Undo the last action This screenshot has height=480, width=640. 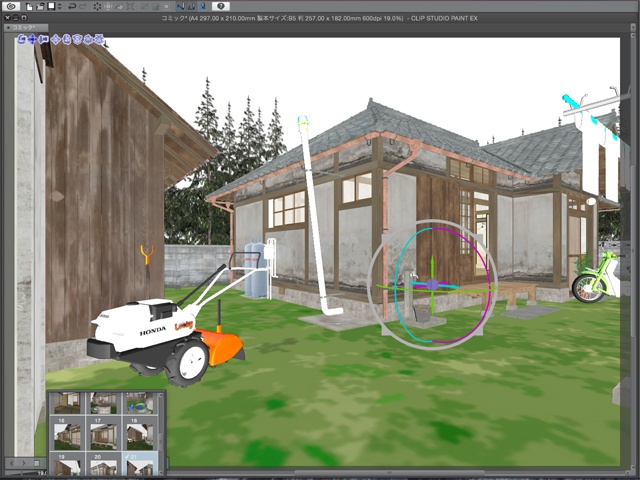click(x=72, y=6)
